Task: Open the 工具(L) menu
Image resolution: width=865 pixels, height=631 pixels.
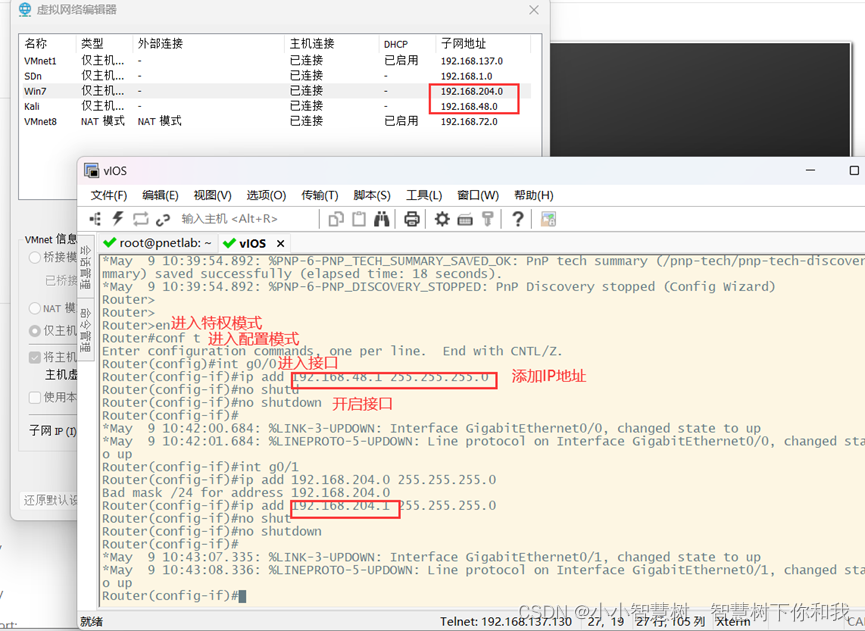Action: click(424, 195)
